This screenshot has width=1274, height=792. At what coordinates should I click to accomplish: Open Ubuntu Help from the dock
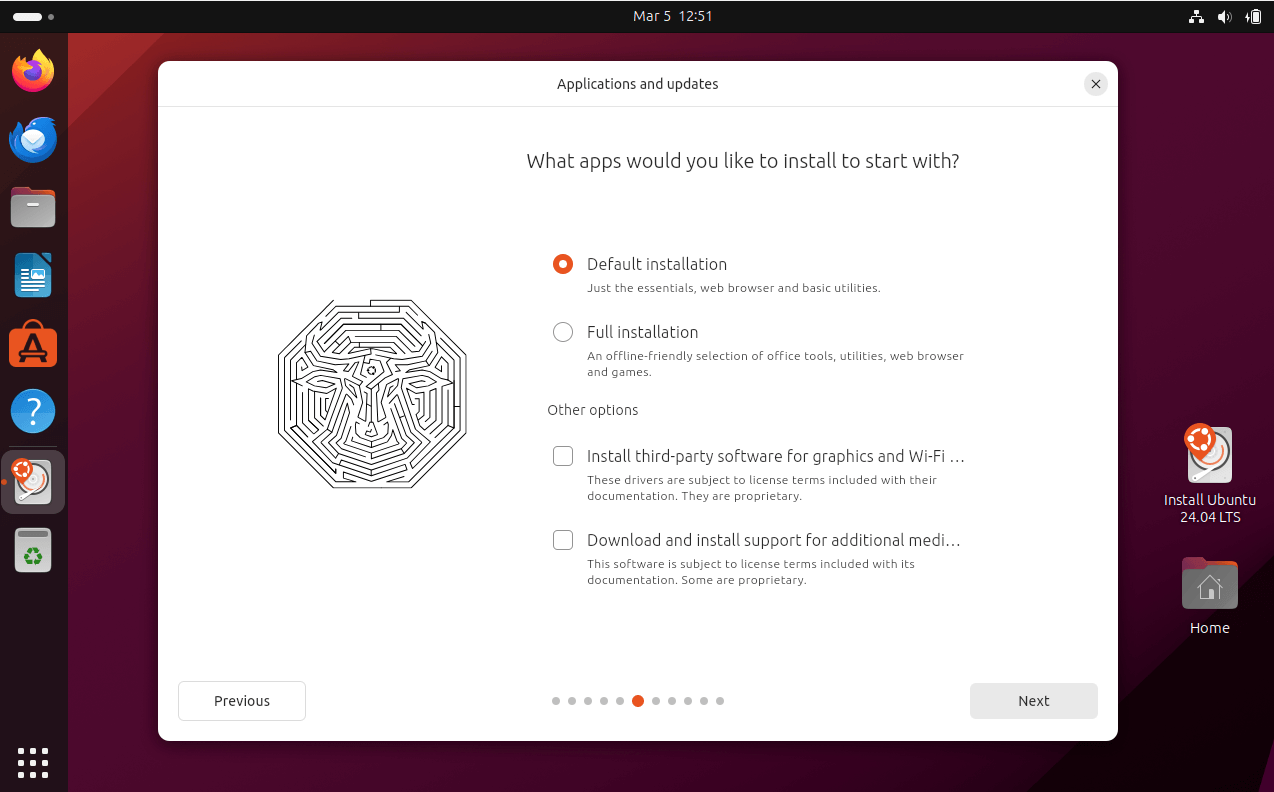pyautogui.click(x=33, y=410)
